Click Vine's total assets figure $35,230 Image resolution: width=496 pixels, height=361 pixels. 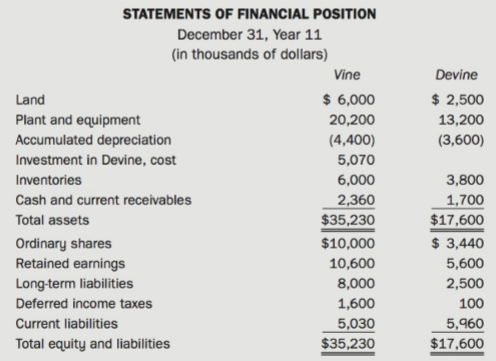[348, 220]
